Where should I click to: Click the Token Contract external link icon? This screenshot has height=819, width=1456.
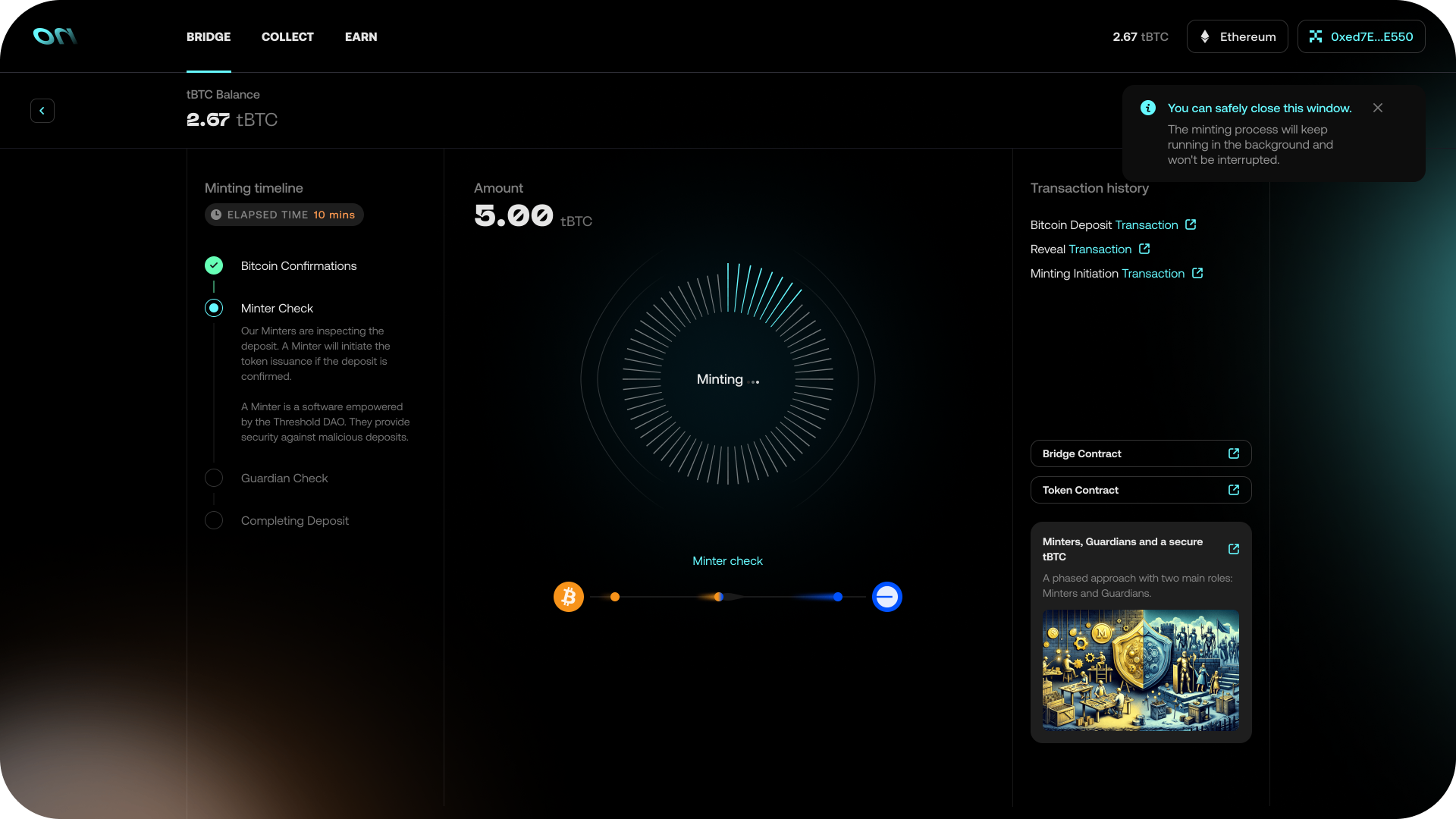pos(1234,490)
